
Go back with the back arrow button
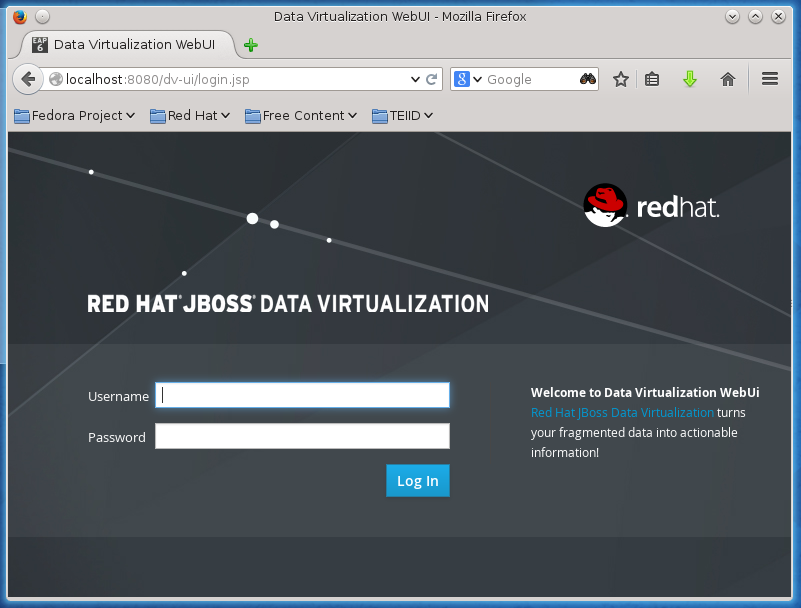click(28, 79)
